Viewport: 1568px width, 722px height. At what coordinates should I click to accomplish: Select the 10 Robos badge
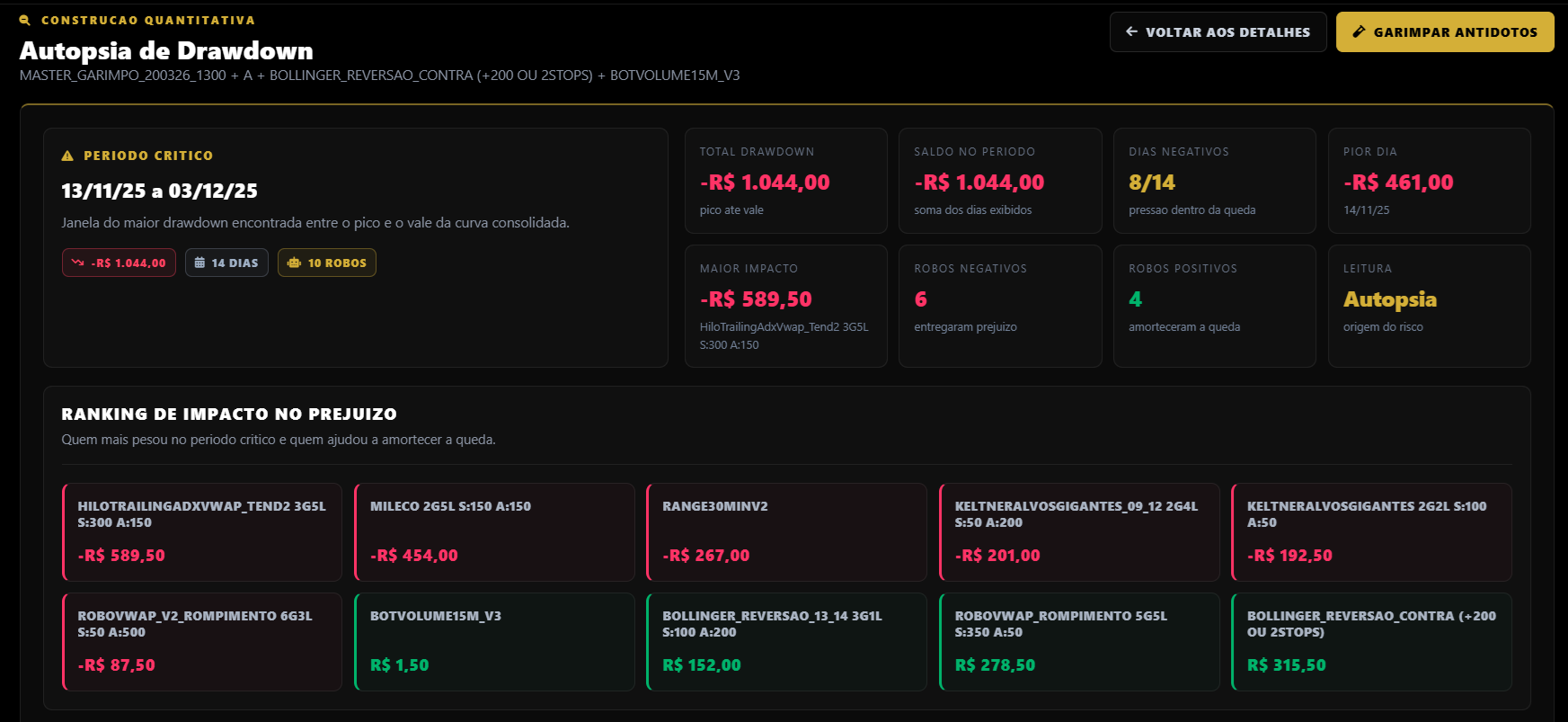tap(327, 263)
